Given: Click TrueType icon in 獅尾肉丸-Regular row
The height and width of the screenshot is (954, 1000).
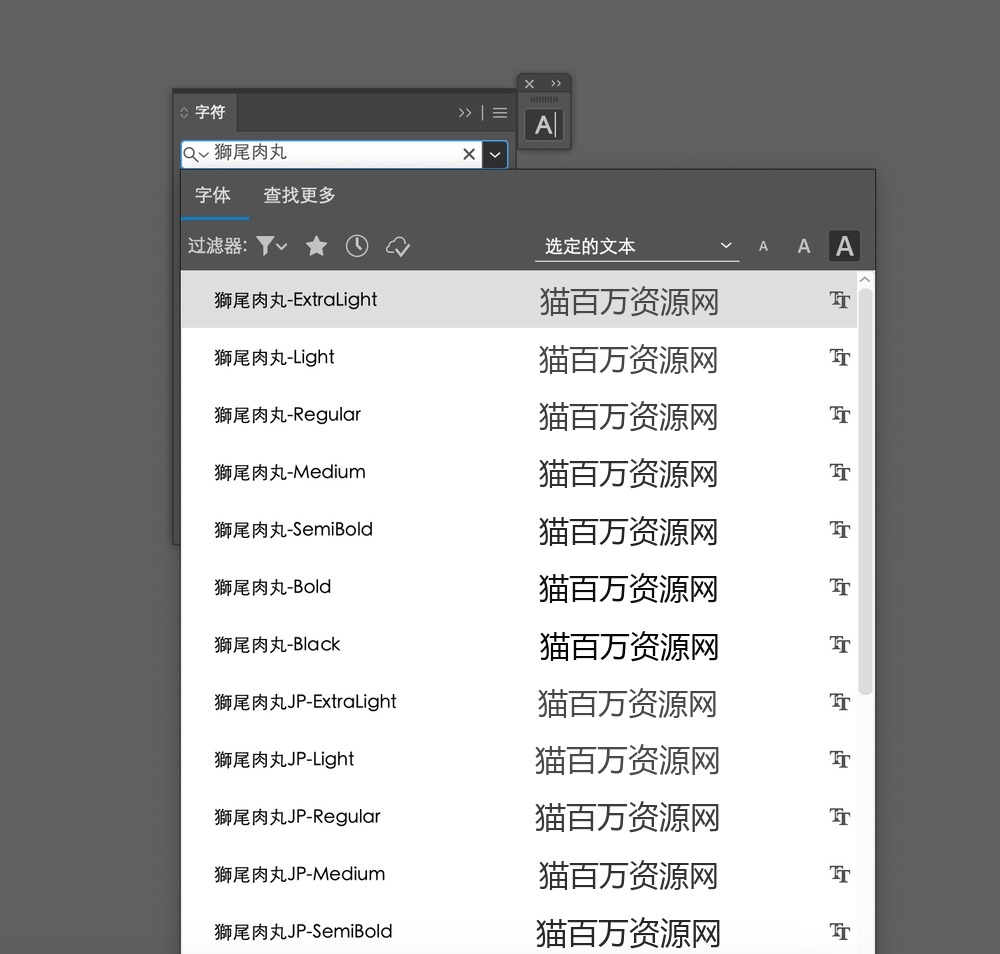Looking at the screenshot, I should pos(839,415).
